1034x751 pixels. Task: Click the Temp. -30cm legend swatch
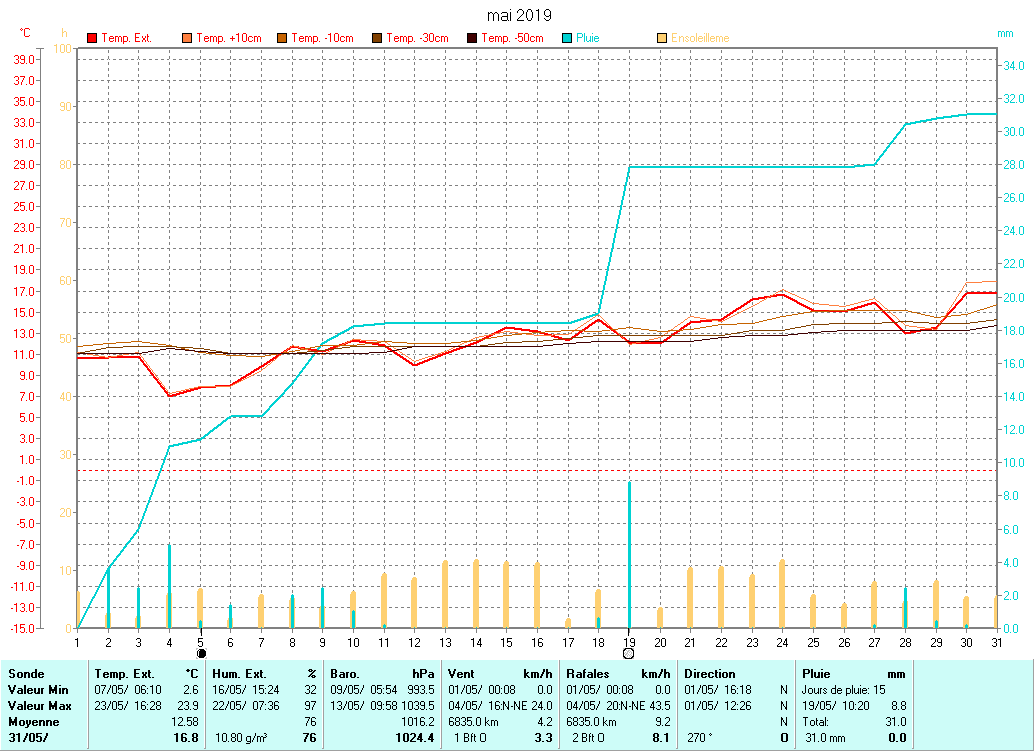(377, 38)
